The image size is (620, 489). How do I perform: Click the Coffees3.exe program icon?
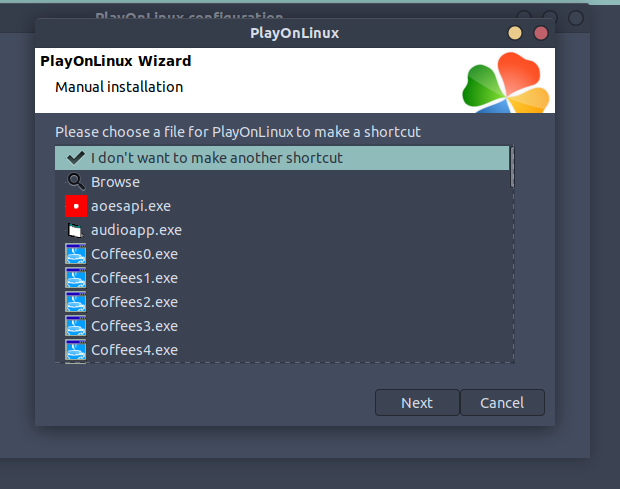pyautogui.click(x=76, y=326)
